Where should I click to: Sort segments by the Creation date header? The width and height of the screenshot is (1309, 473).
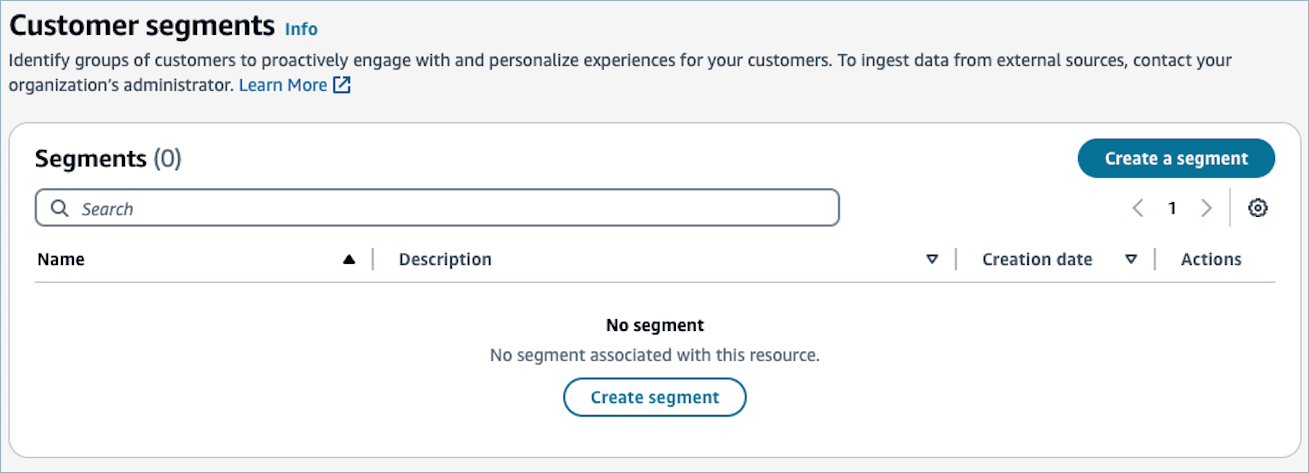[1037, 260]
